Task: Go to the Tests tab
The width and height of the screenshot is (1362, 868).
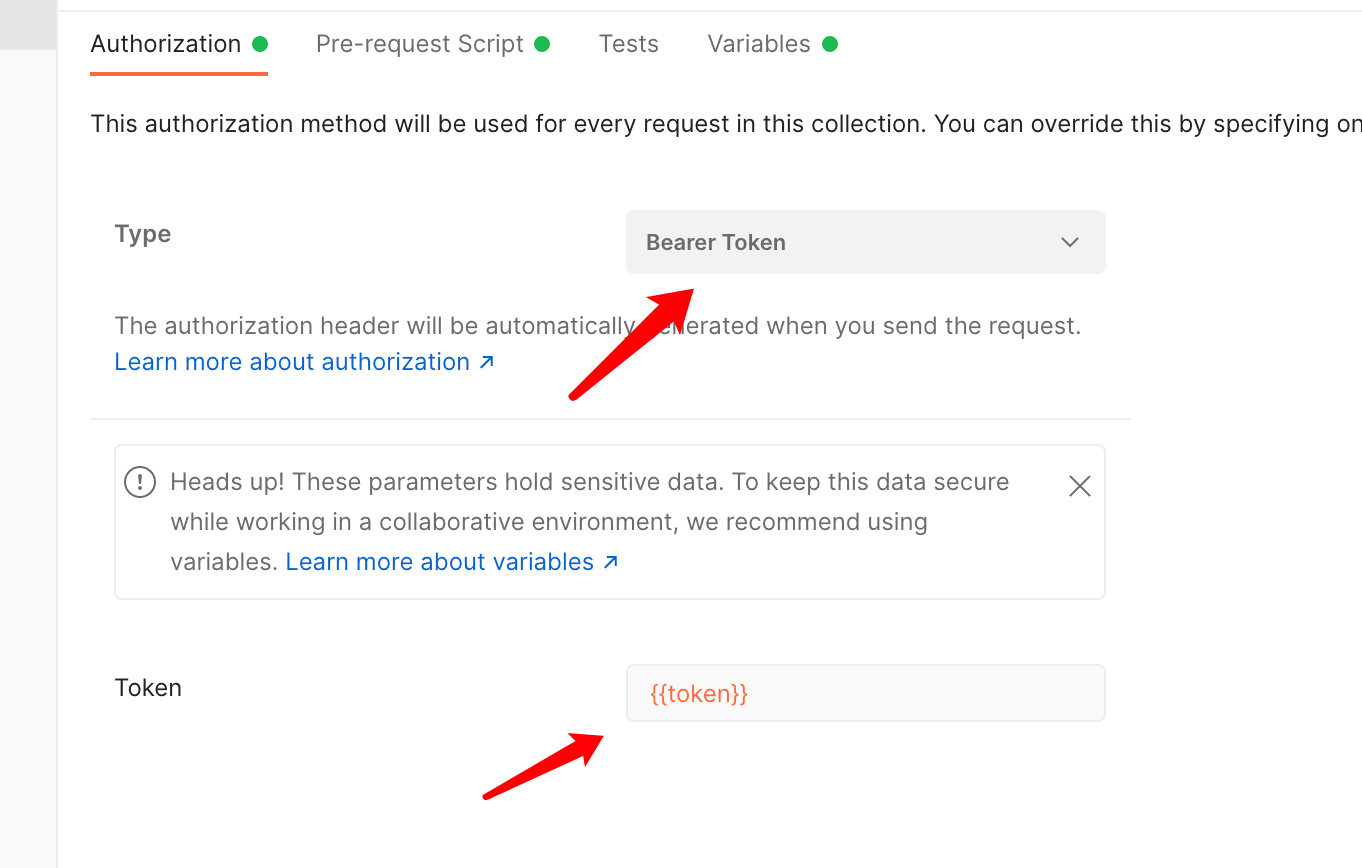Action: [628, 44]
